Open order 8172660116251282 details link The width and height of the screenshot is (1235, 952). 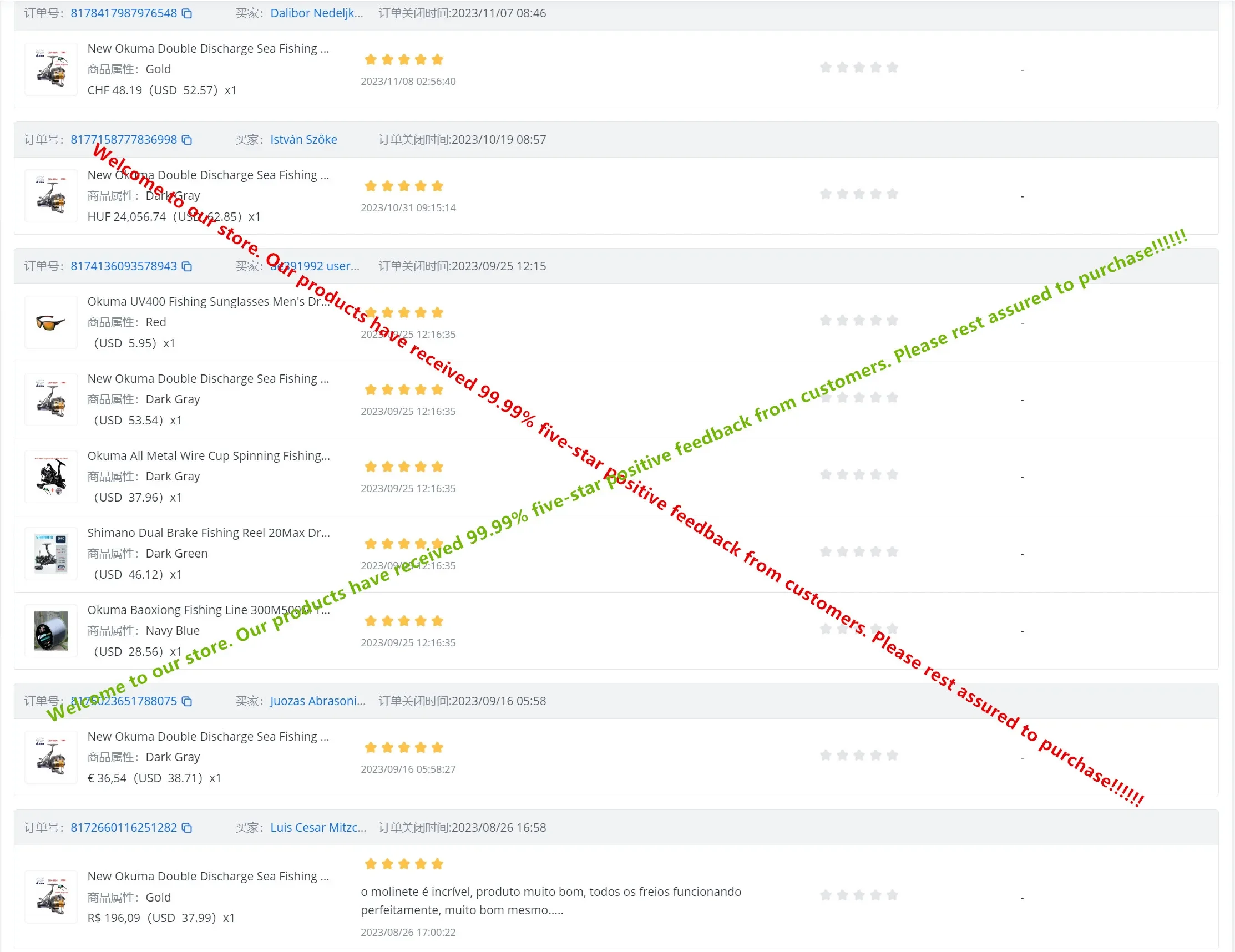(123, 828)
